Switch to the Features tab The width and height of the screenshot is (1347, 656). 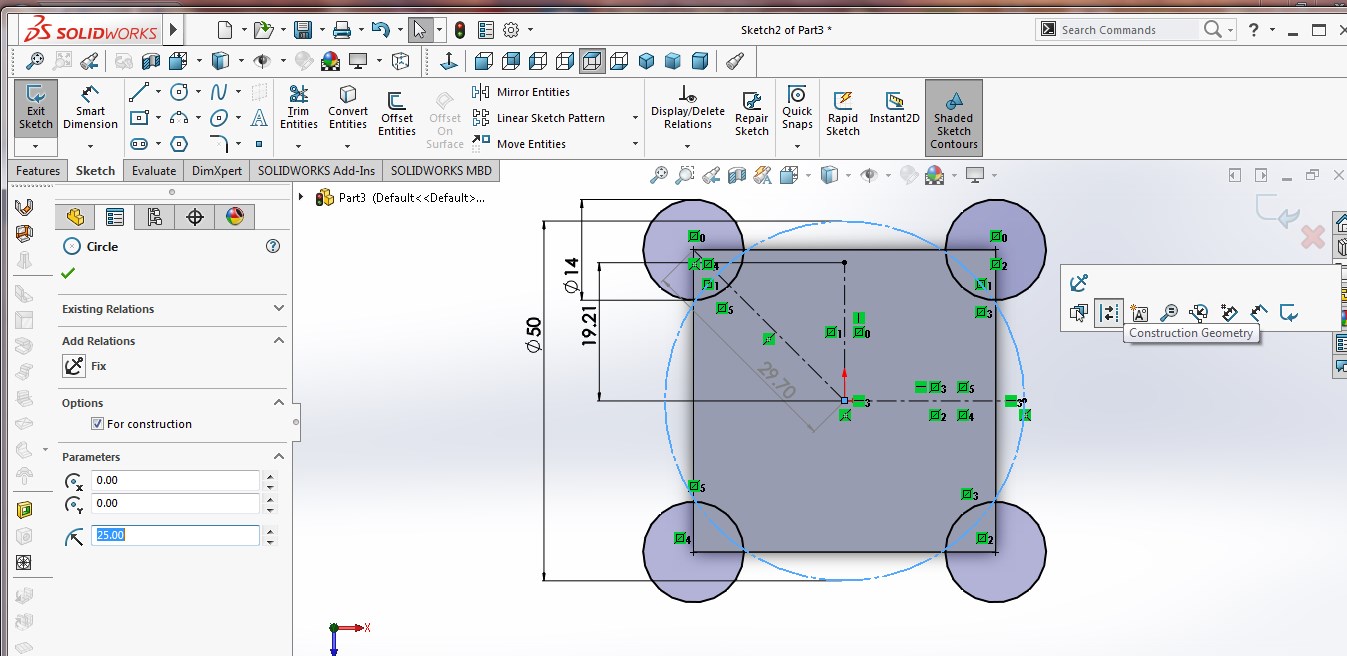tap(38, 171)
